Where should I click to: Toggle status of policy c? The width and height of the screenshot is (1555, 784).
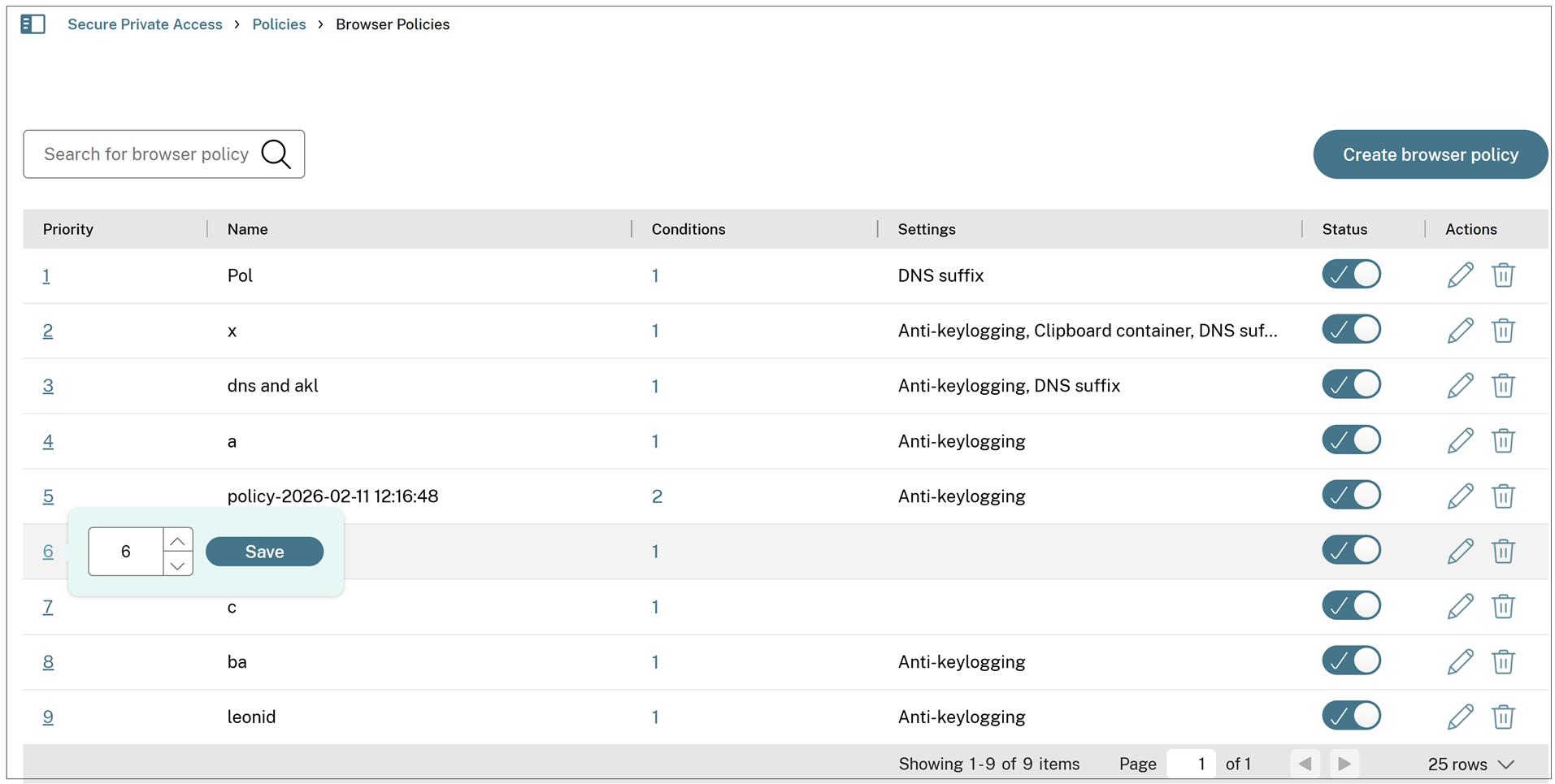[1351, 606]
